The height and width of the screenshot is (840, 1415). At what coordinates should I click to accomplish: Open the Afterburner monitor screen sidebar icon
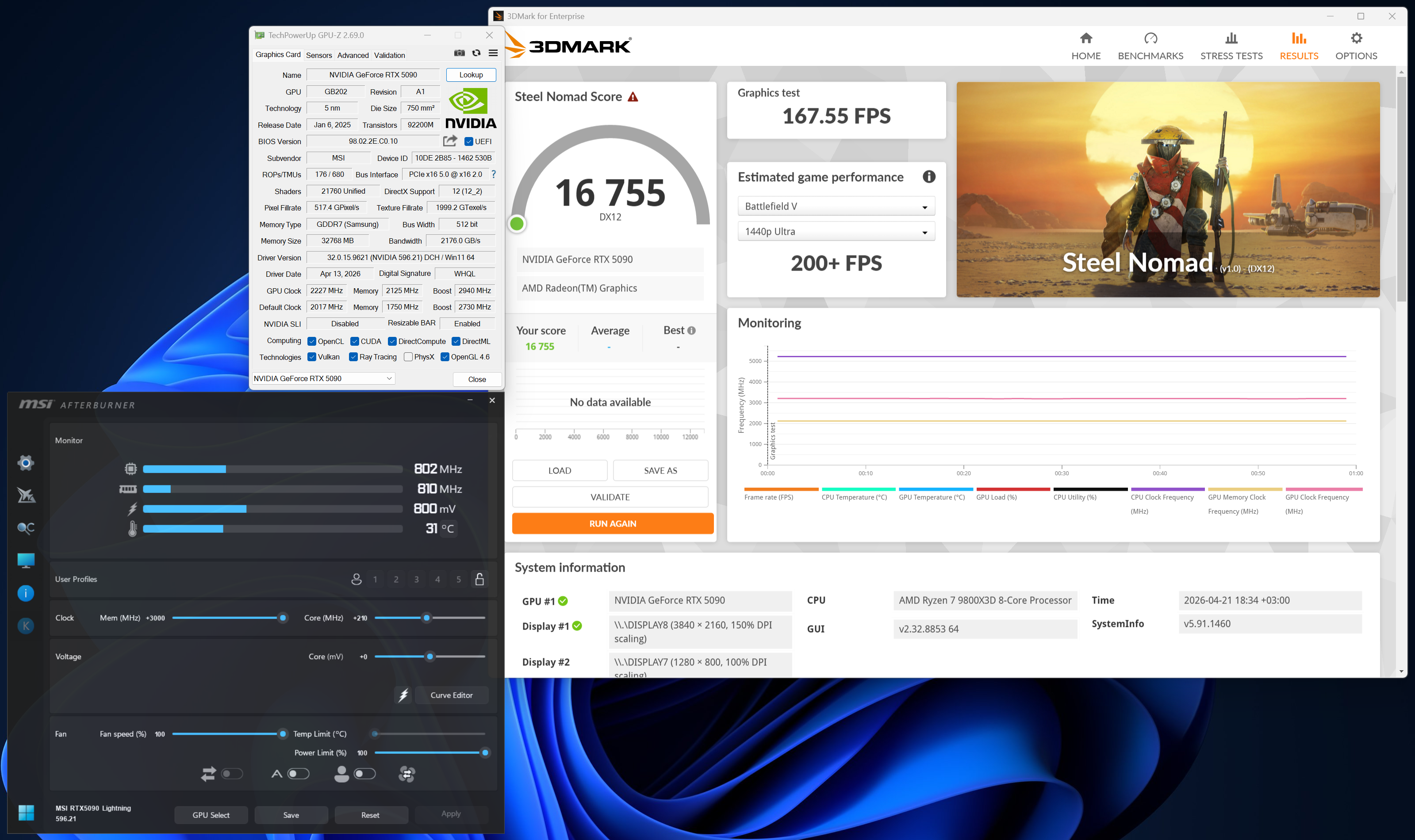coord(26,561)
